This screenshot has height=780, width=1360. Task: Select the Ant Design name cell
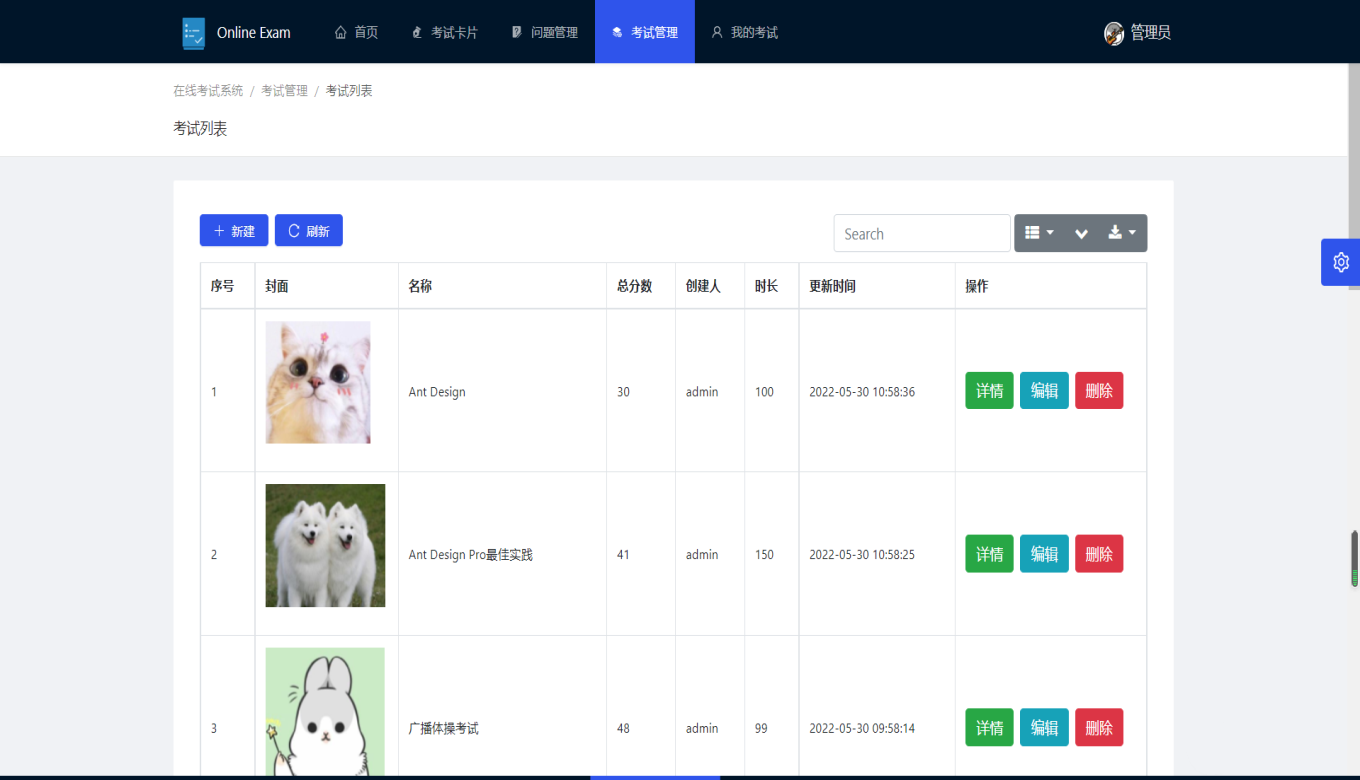coord(502,391)
